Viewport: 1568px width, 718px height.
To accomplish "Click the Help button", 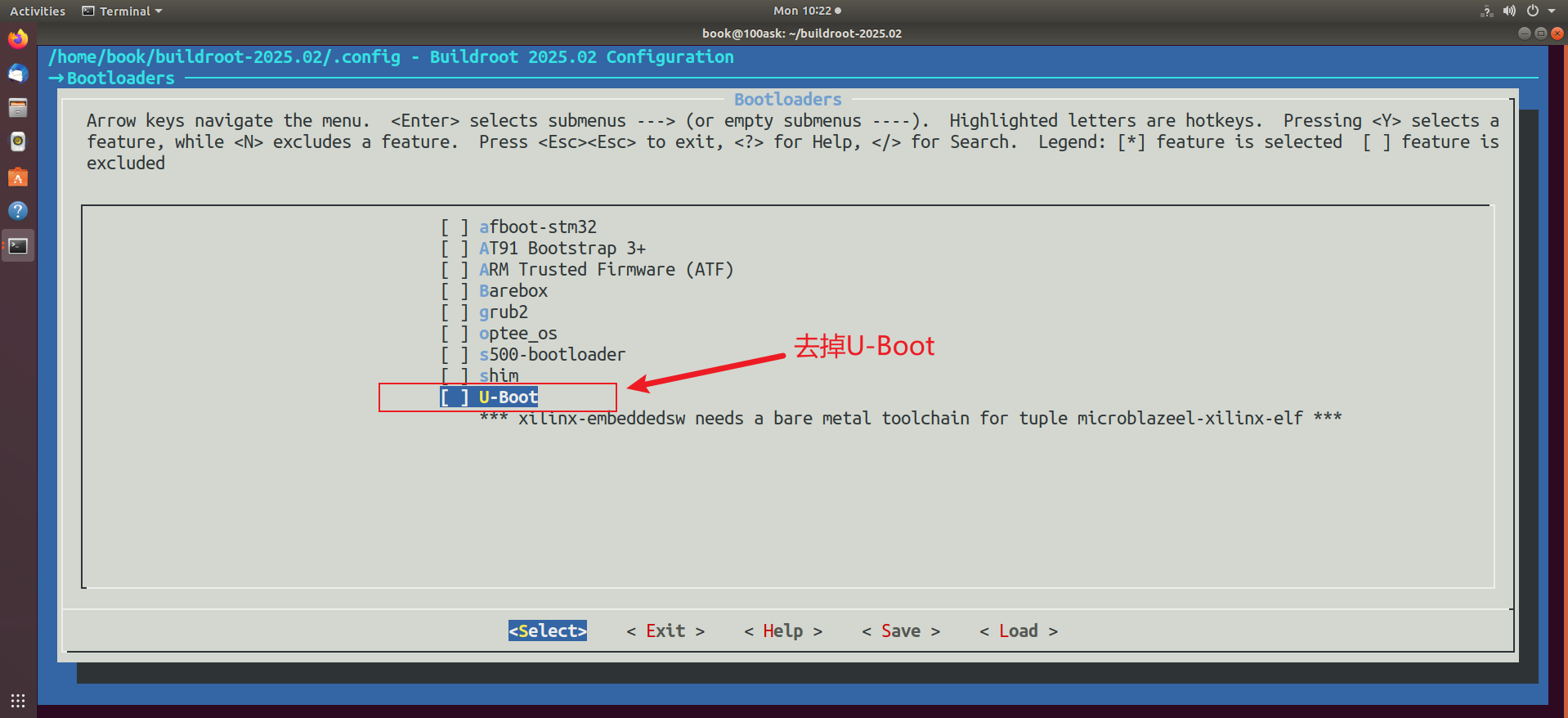I will [x=783, y=630].
